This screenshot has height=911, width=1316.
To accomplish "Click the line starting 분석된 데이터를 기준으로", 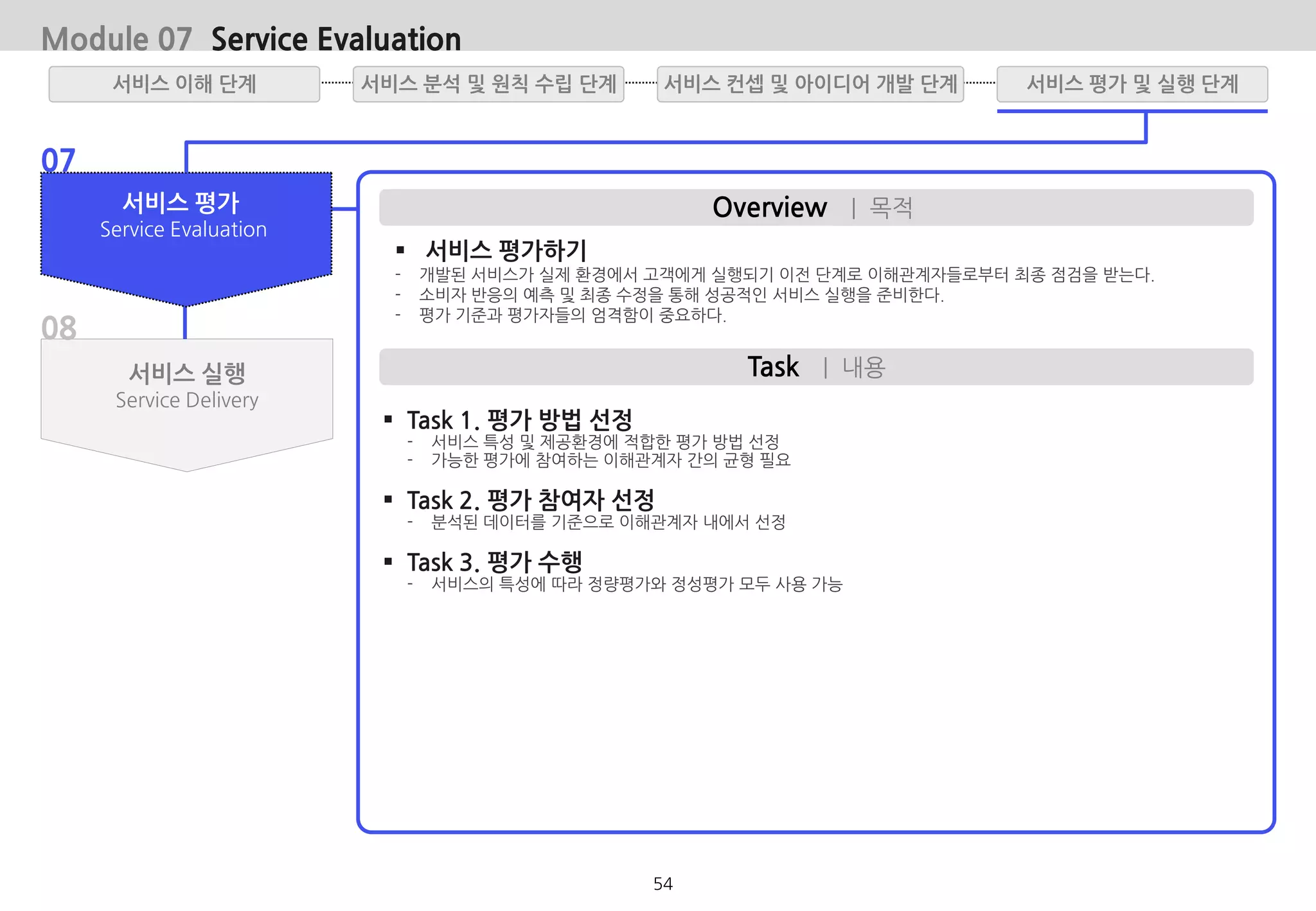I will tap(609, 522).
